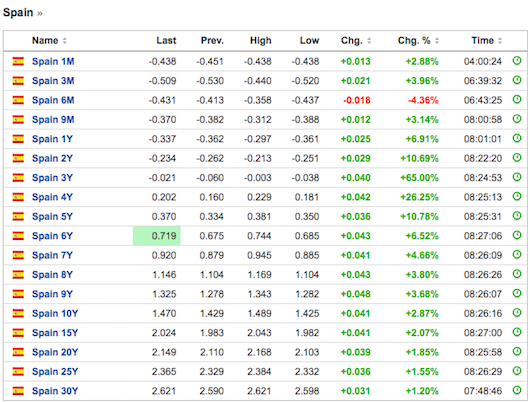Open the Spain 10Y bond link
This screenshot has height=402, width=530.
pyautogui.click(x=55, y=313)
